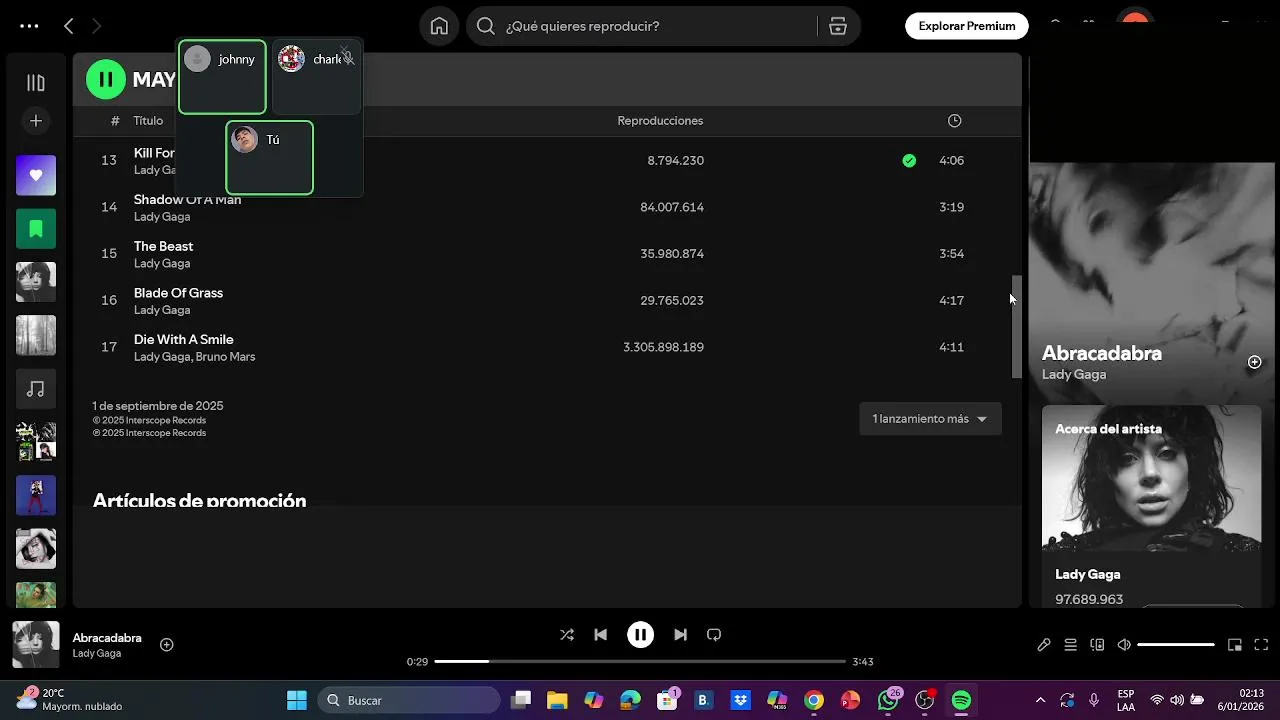Add current song to Liked Songs in player bar
Screen dimensions: 1280x720
167,645
